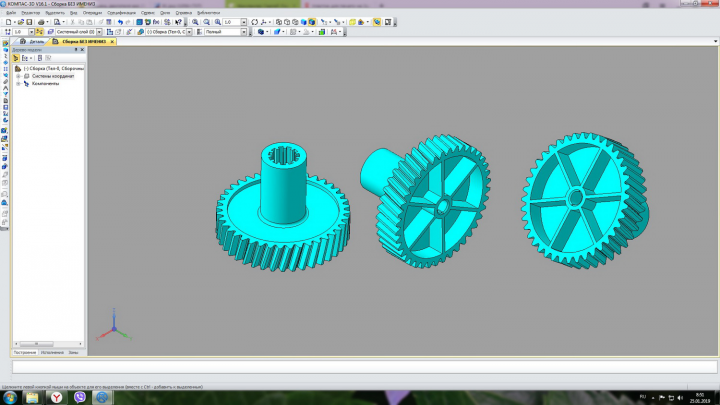Viewport: 720px width, 405px height.
Task: Toggle the highlighted button near the toolbar end
Action: (x=377, y=22)
